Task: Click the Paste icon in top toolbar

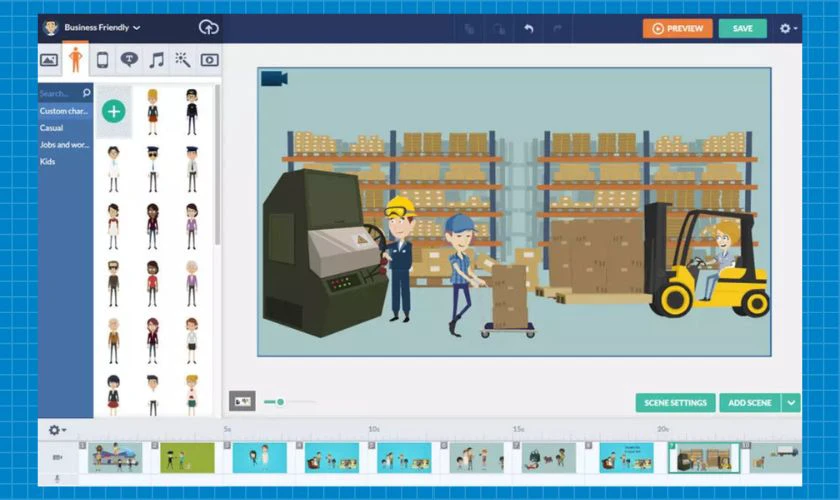Action: coord(499,29)
